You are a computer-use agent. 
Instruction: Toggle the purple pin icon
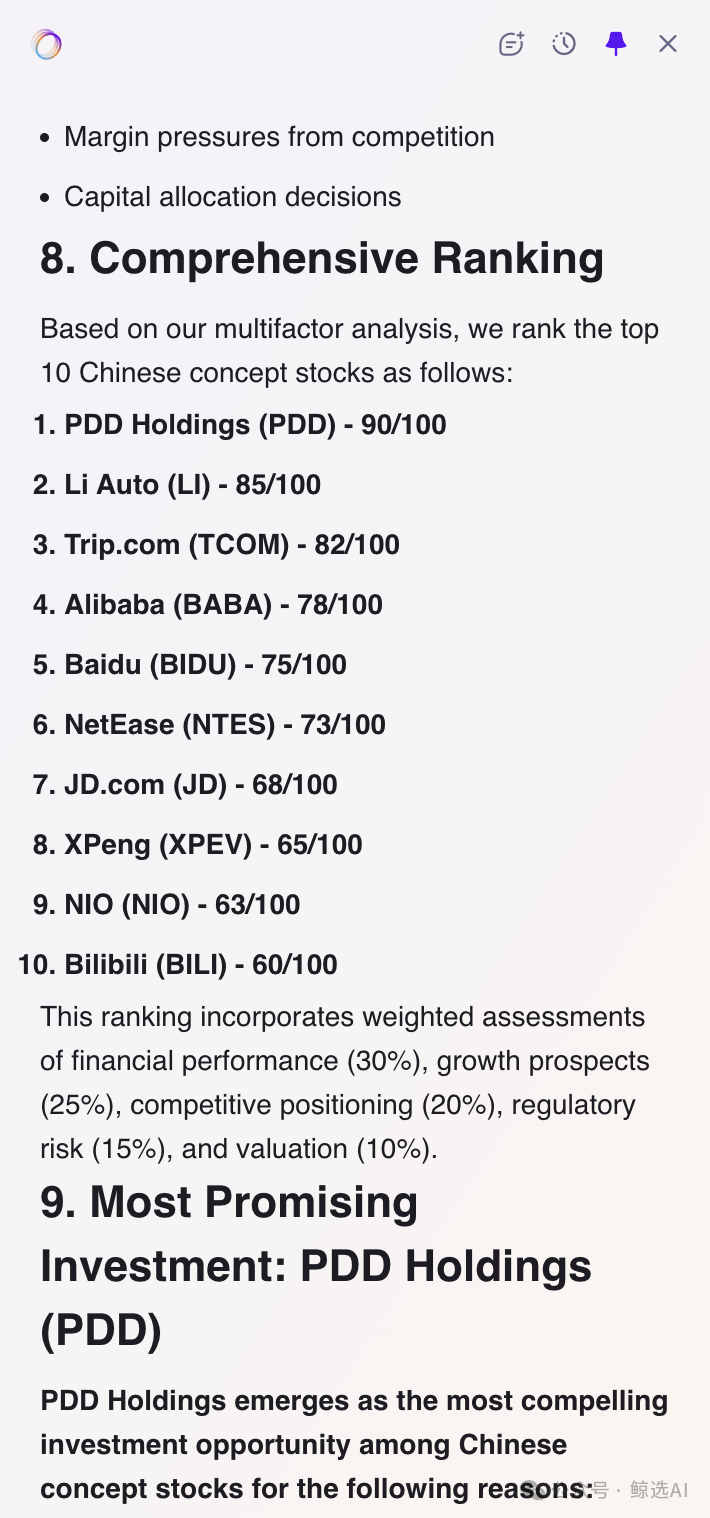click(x=616, y=44)
